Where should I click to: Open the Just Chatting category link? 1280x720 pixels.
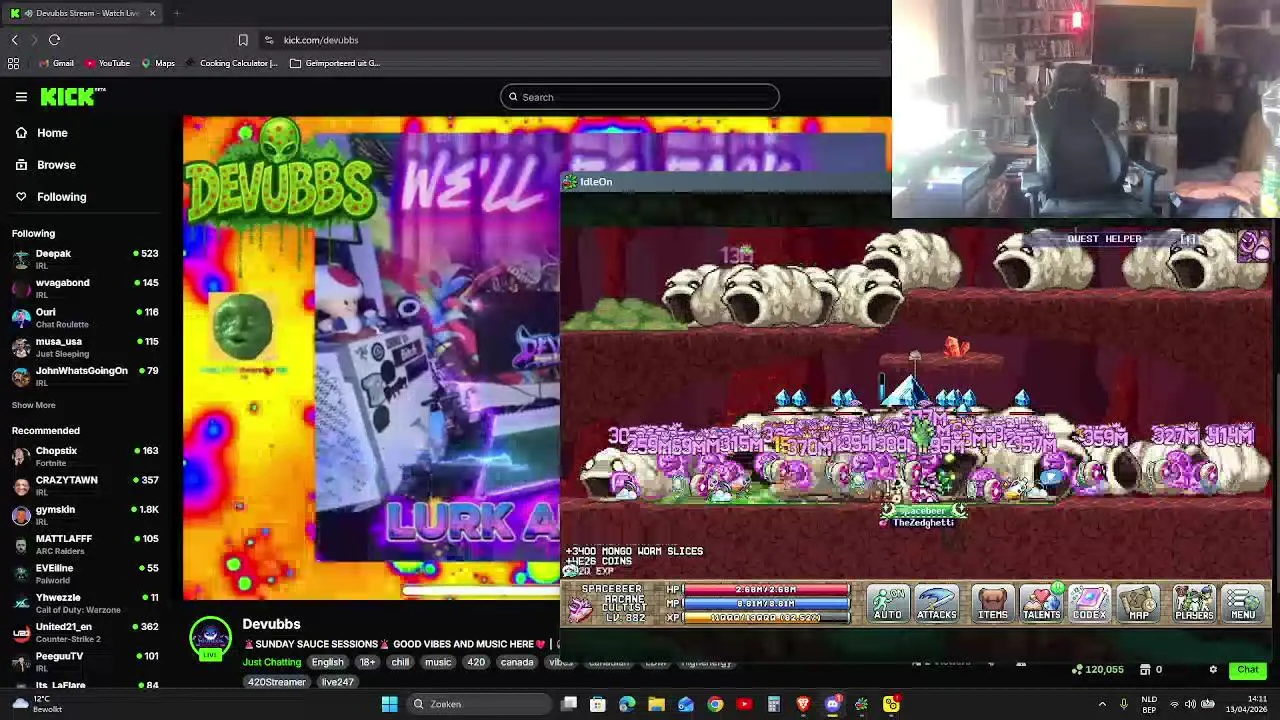[x=271, y=662]
